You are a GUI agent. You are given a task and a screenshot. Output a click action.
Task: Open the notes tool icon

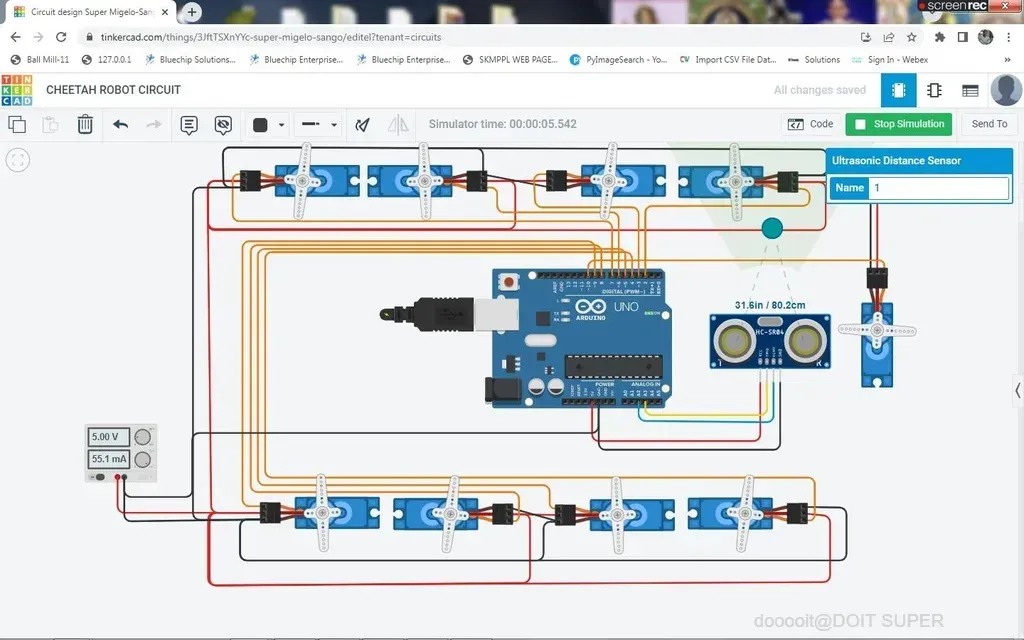tap(189, 124)
